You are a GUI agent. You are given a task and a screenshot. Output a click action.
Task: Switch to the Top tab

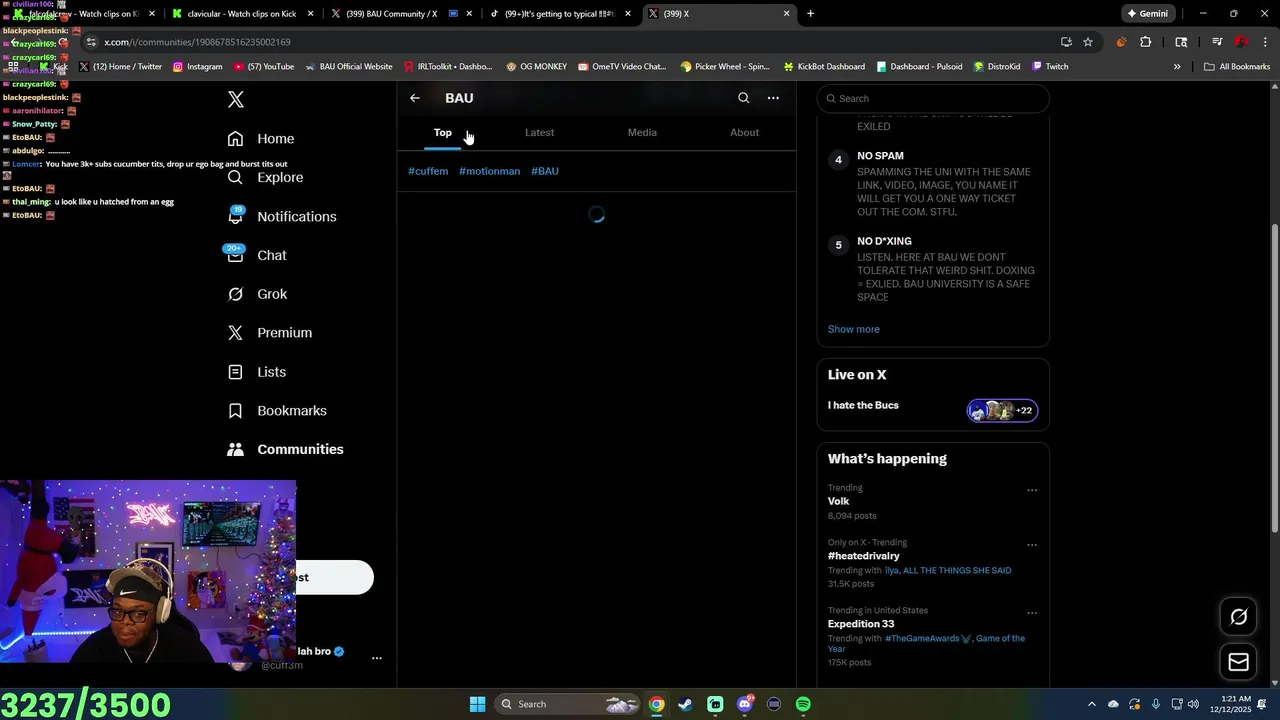point(443,132)
